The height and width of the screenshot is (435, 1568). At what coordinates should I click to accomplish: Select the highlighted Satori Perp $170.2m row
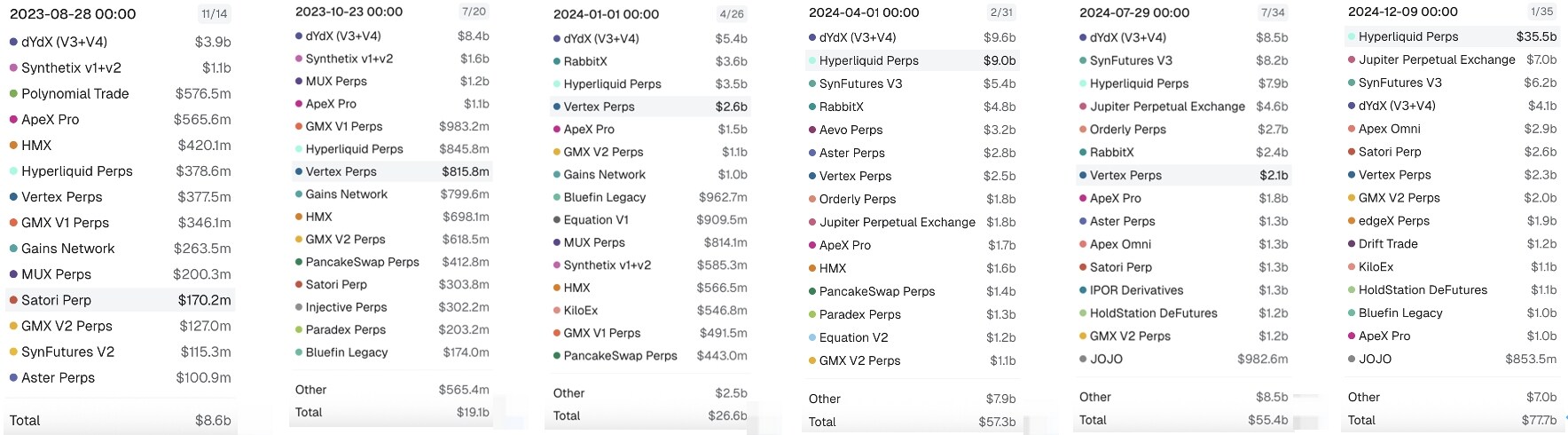point(121,300)
